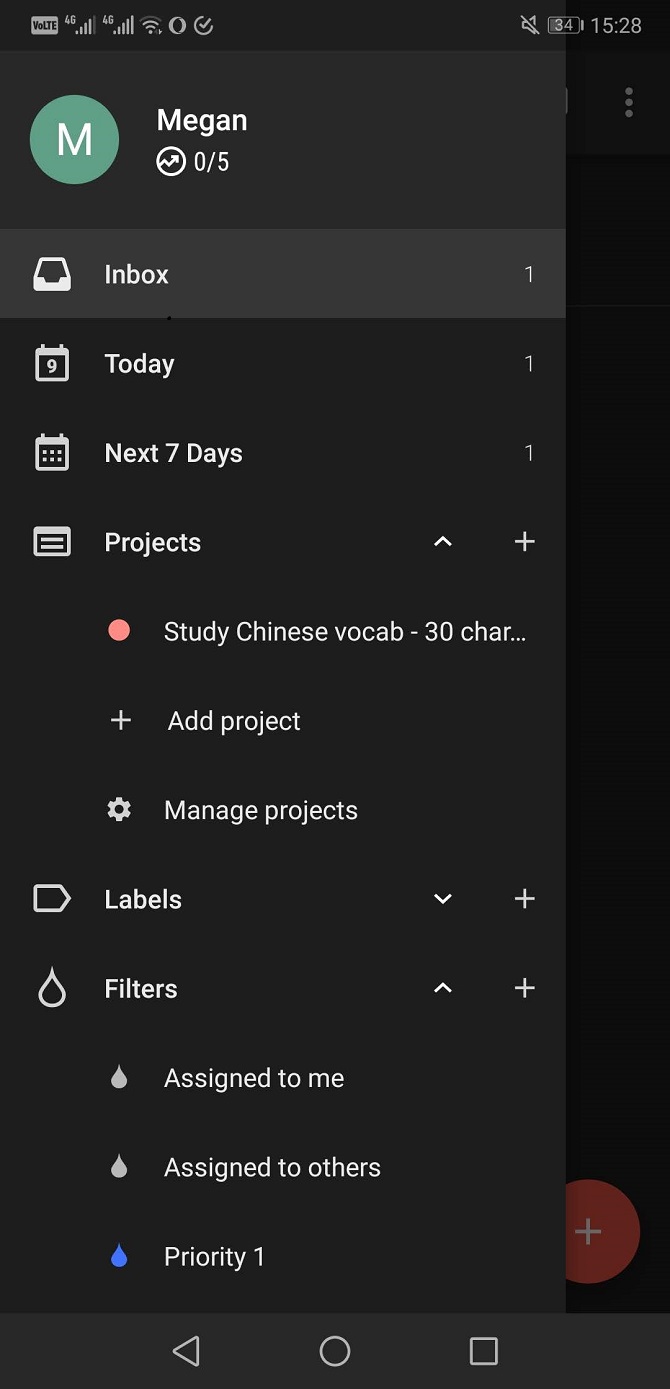Tap the red project color dot

[x=119, y=631]
